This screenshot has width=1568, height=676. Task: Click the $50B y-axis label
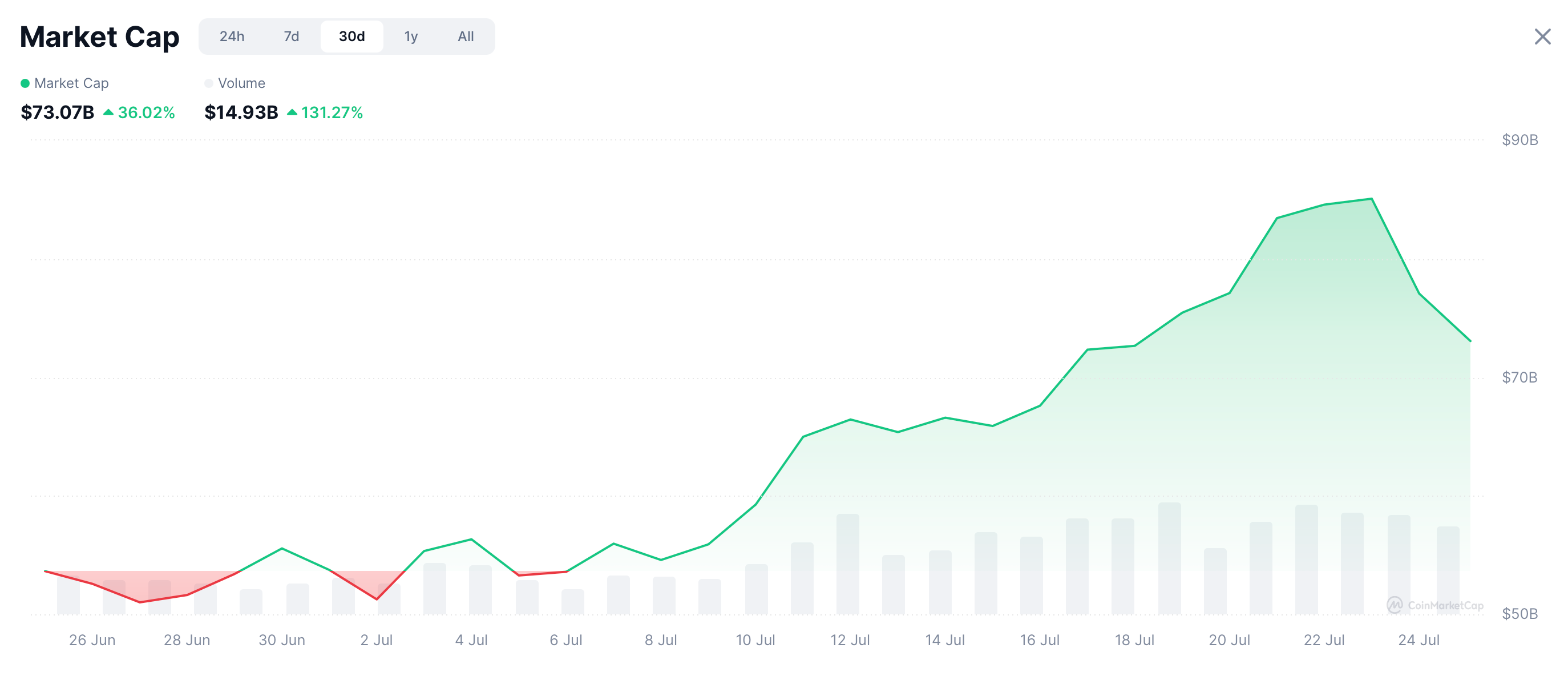pos(1520,614)
